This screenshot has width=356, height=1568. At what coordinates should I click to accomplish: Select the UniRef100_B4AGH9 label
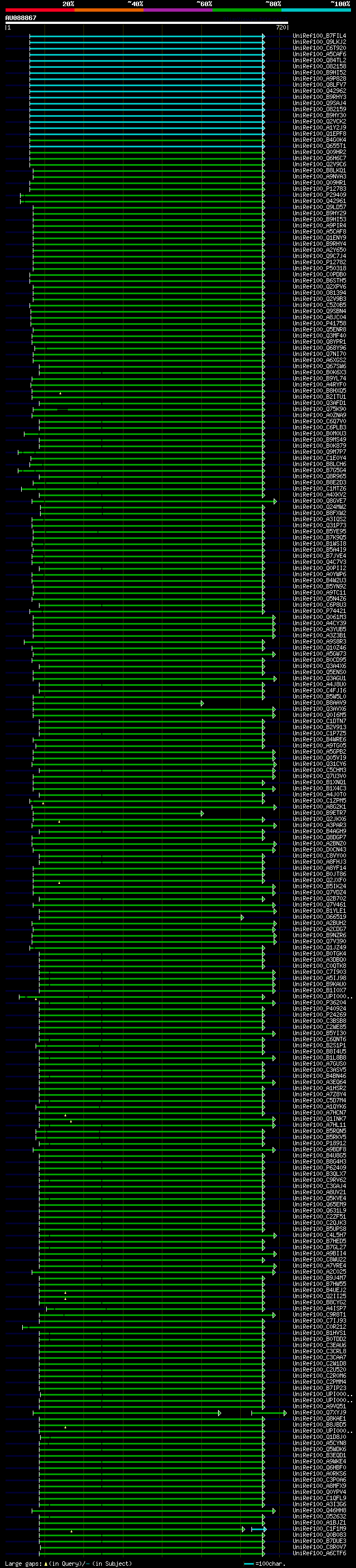pyautogui.click(x=319, y=832)
